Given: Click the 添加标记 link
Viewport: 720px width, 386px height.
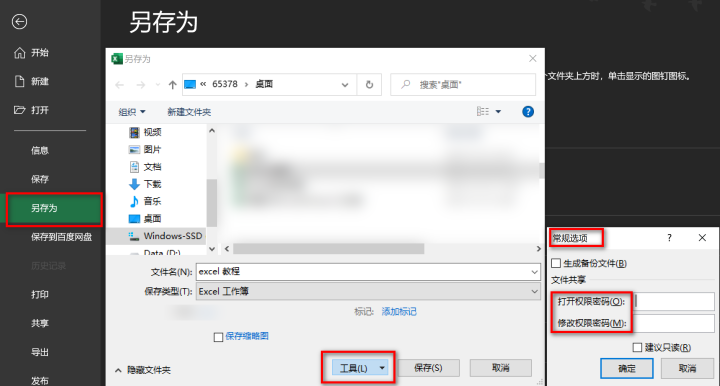Looking at the screenshot, I should point(399,312).
